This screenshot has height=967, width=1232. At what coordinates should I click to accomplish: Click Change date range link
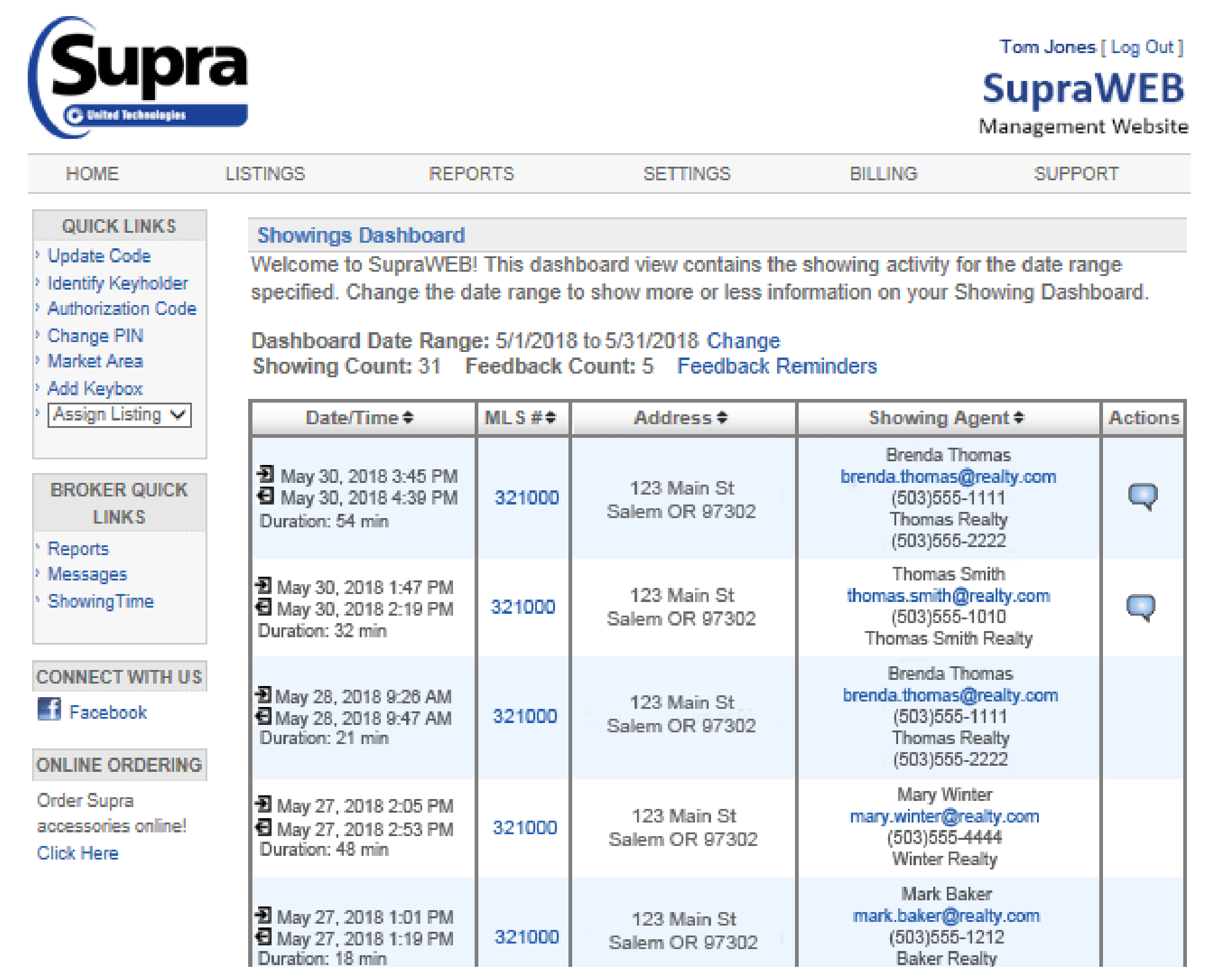(x=743, y=341)
